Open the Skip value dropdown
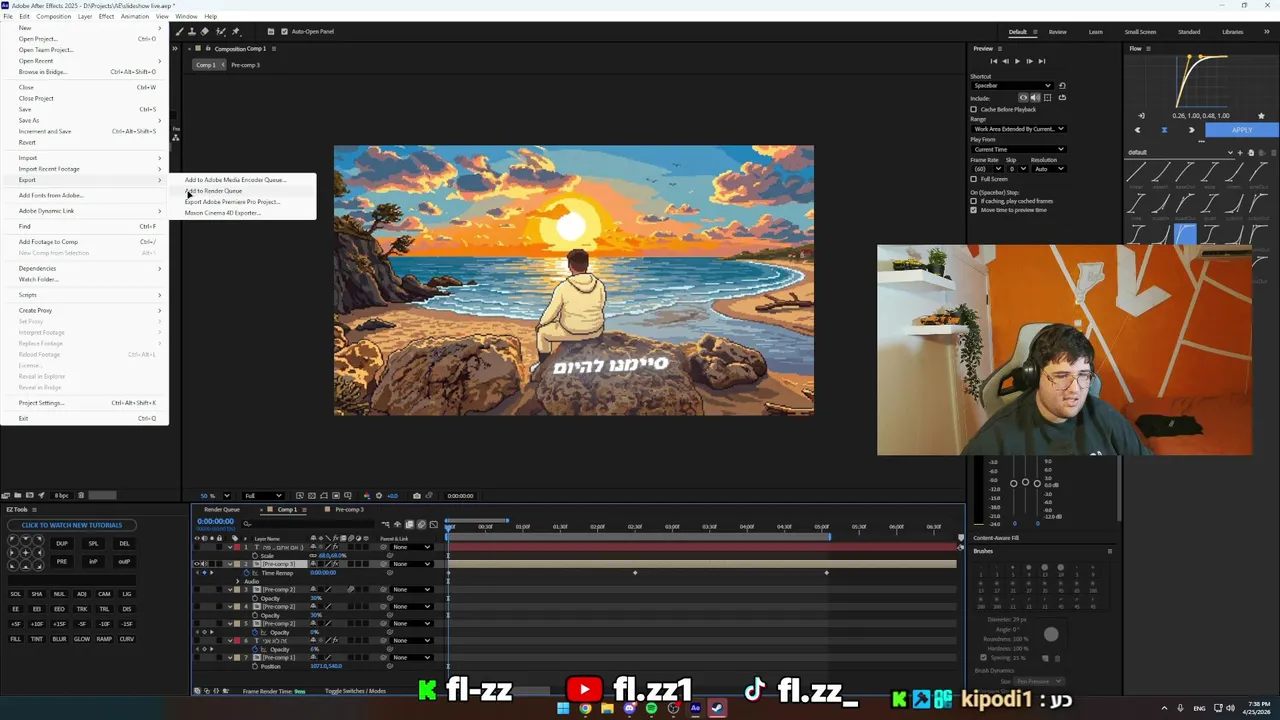 (1017, 169)
